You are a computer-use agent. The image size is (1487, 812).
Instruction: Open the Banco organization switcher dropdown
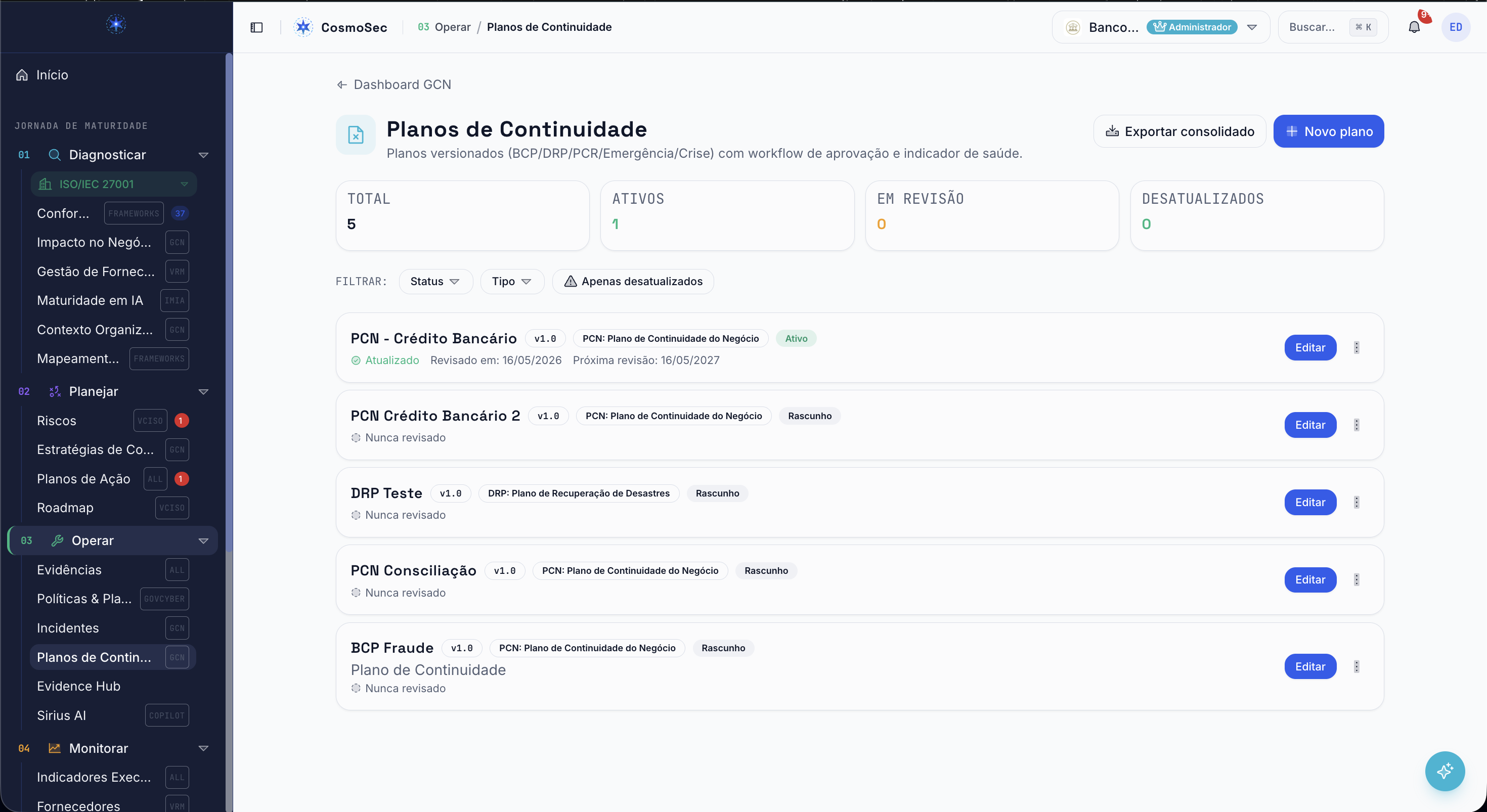tap(1160, 27)
